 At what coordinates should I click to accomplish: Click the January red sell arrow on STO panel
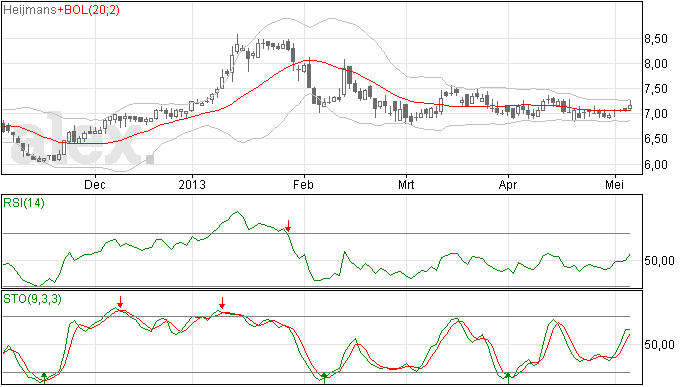pos(222,303)
